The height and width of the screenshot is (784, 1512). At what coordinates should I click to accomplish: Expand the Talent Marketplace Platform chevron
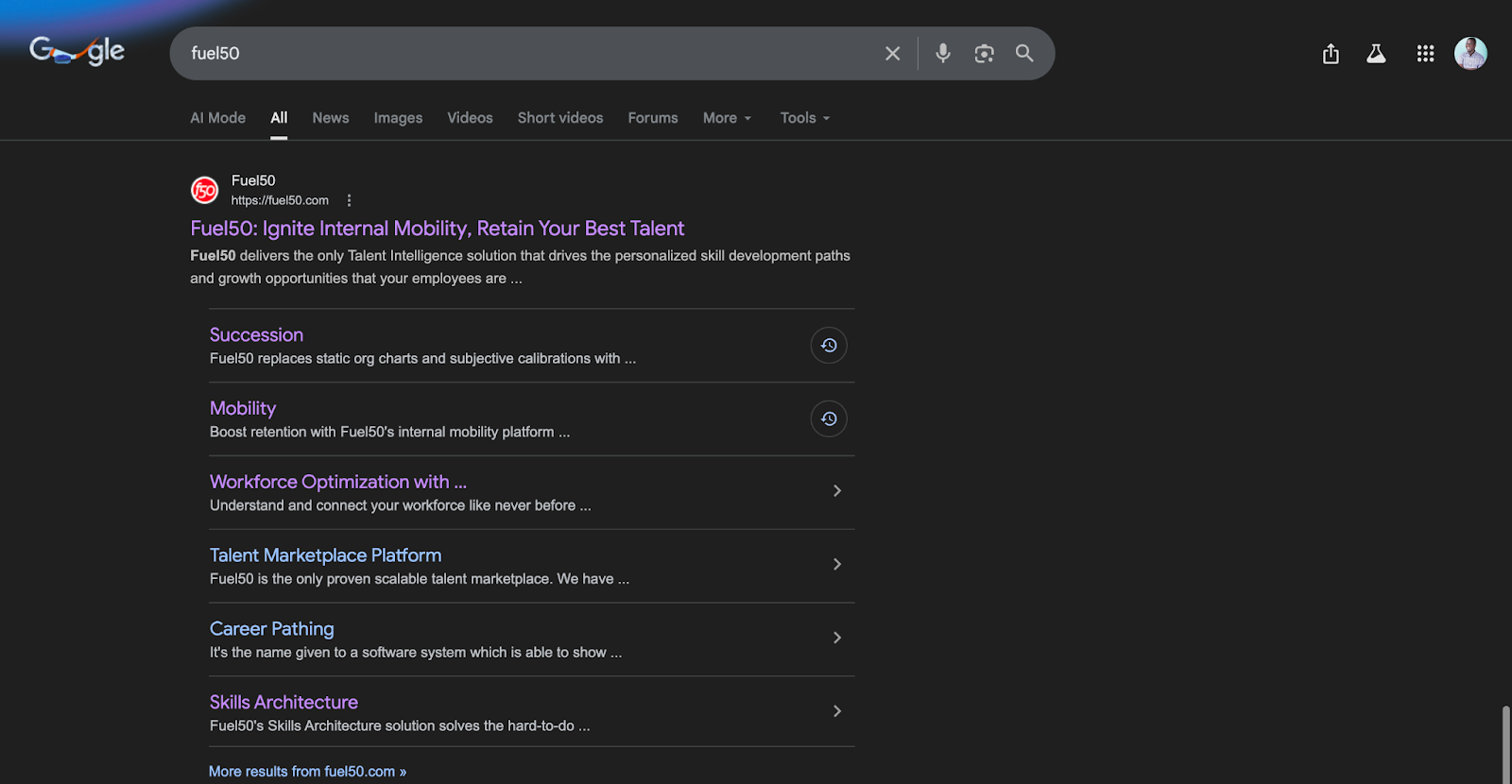click(837, 564)
